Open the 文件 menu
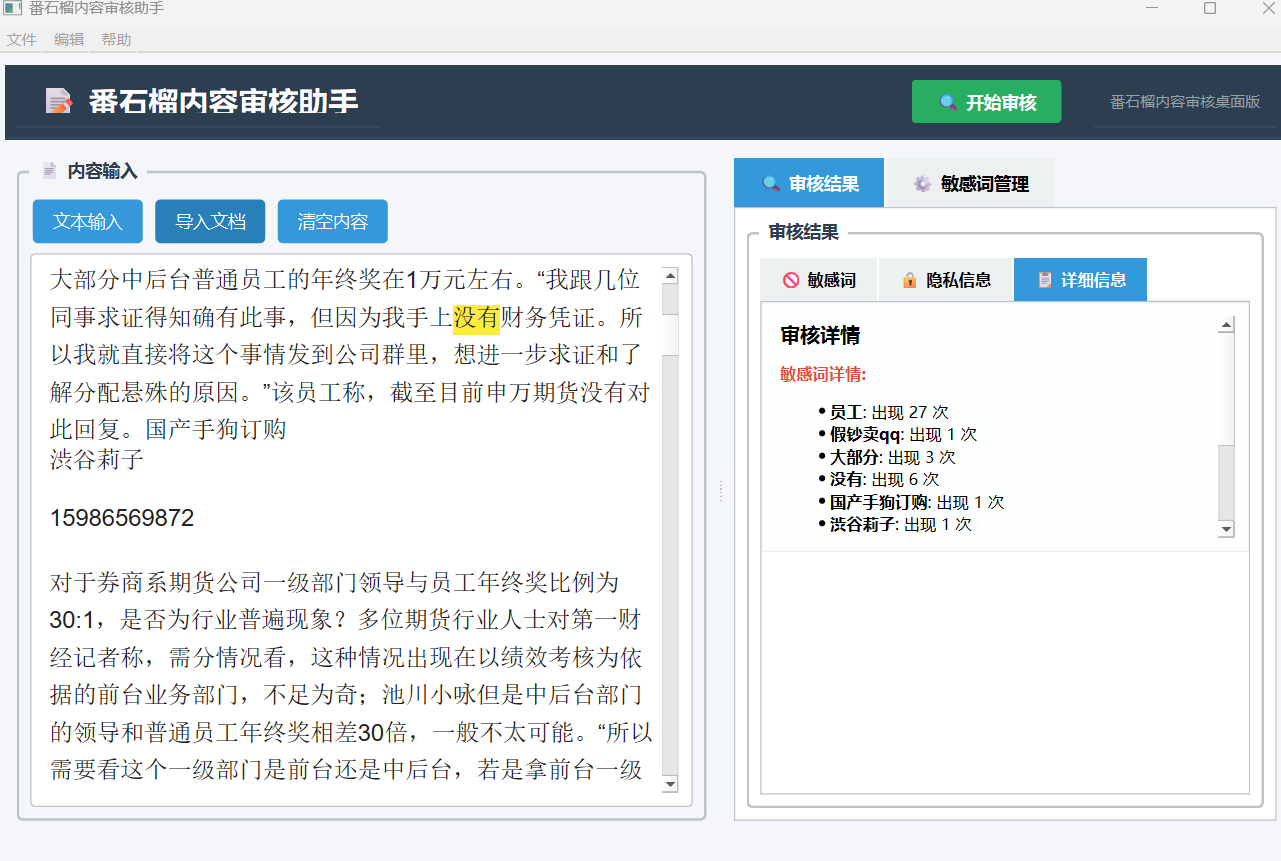Screen dimensions: 1281x861 coord(21,39)
